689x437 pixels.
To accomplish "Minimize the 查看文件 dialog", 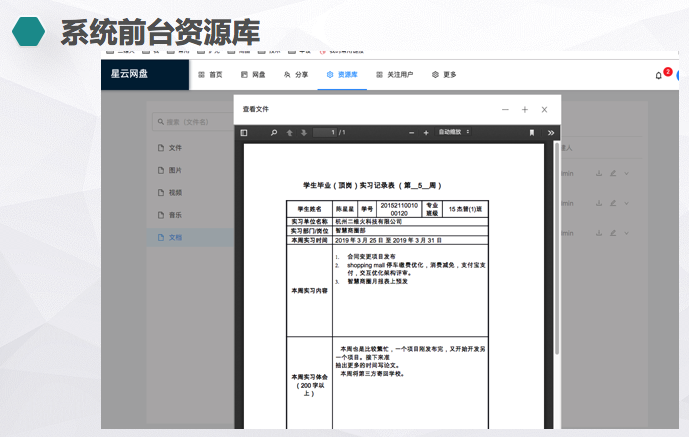I will pyautogui.click(x=505, y=109).
